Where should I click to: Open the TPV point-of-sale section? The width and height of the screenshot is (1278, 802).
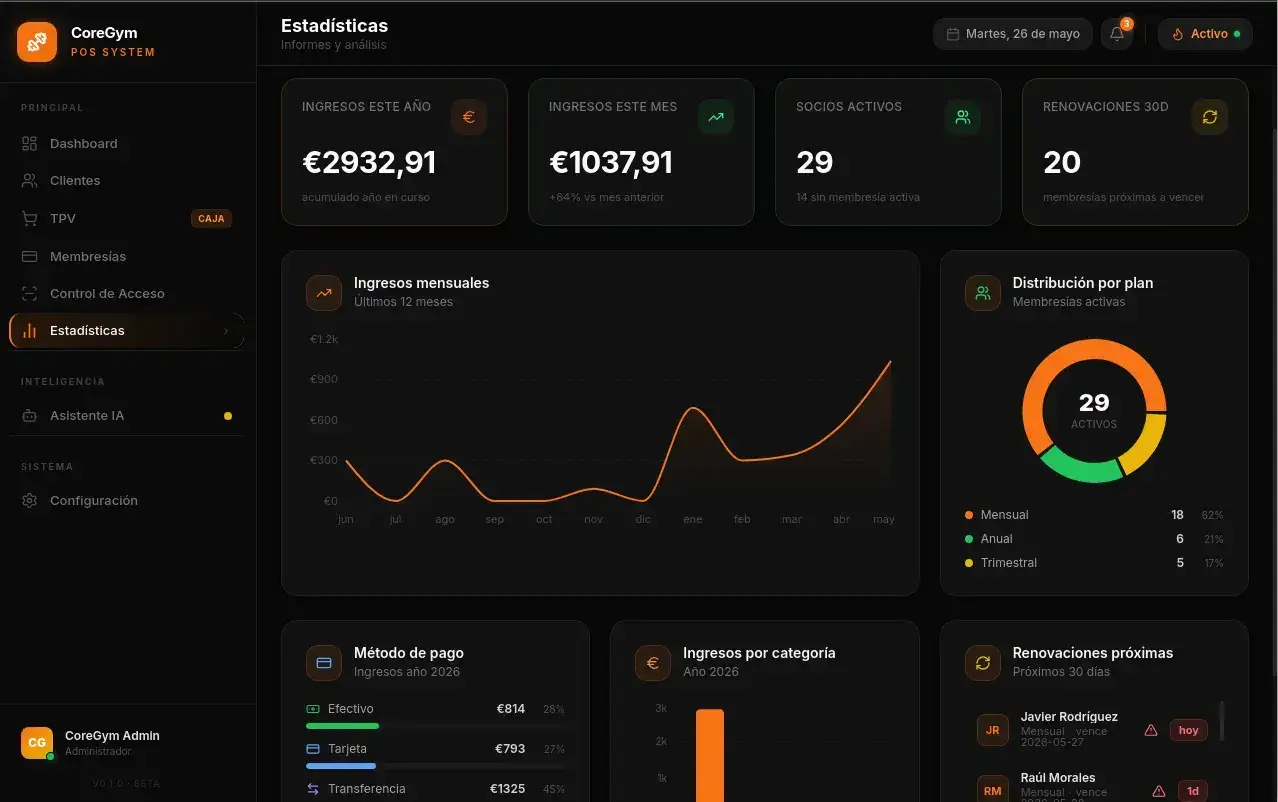(x=126, y=218)
